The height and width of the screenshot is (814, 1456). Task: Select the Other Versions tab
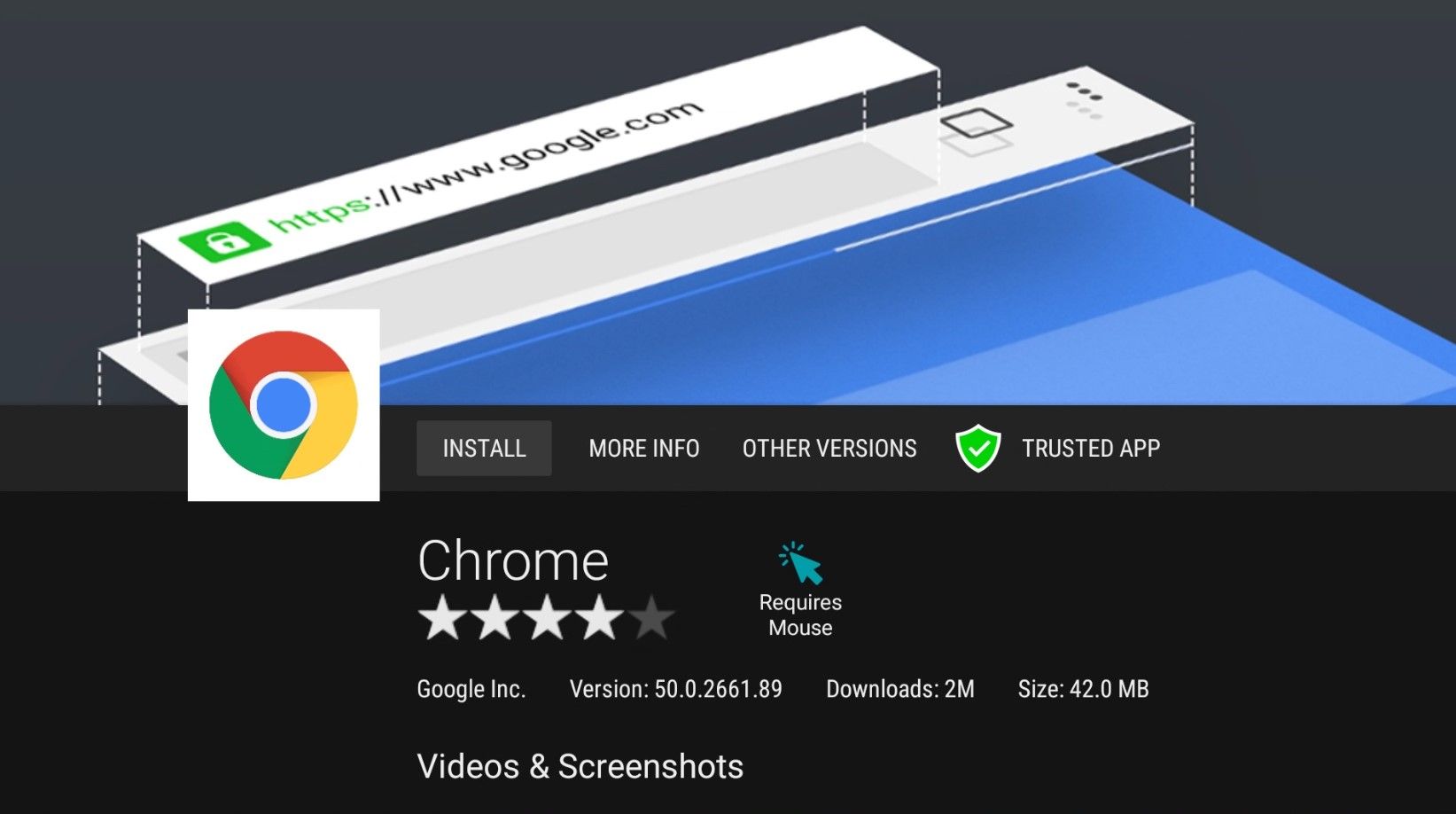point(829,448)
